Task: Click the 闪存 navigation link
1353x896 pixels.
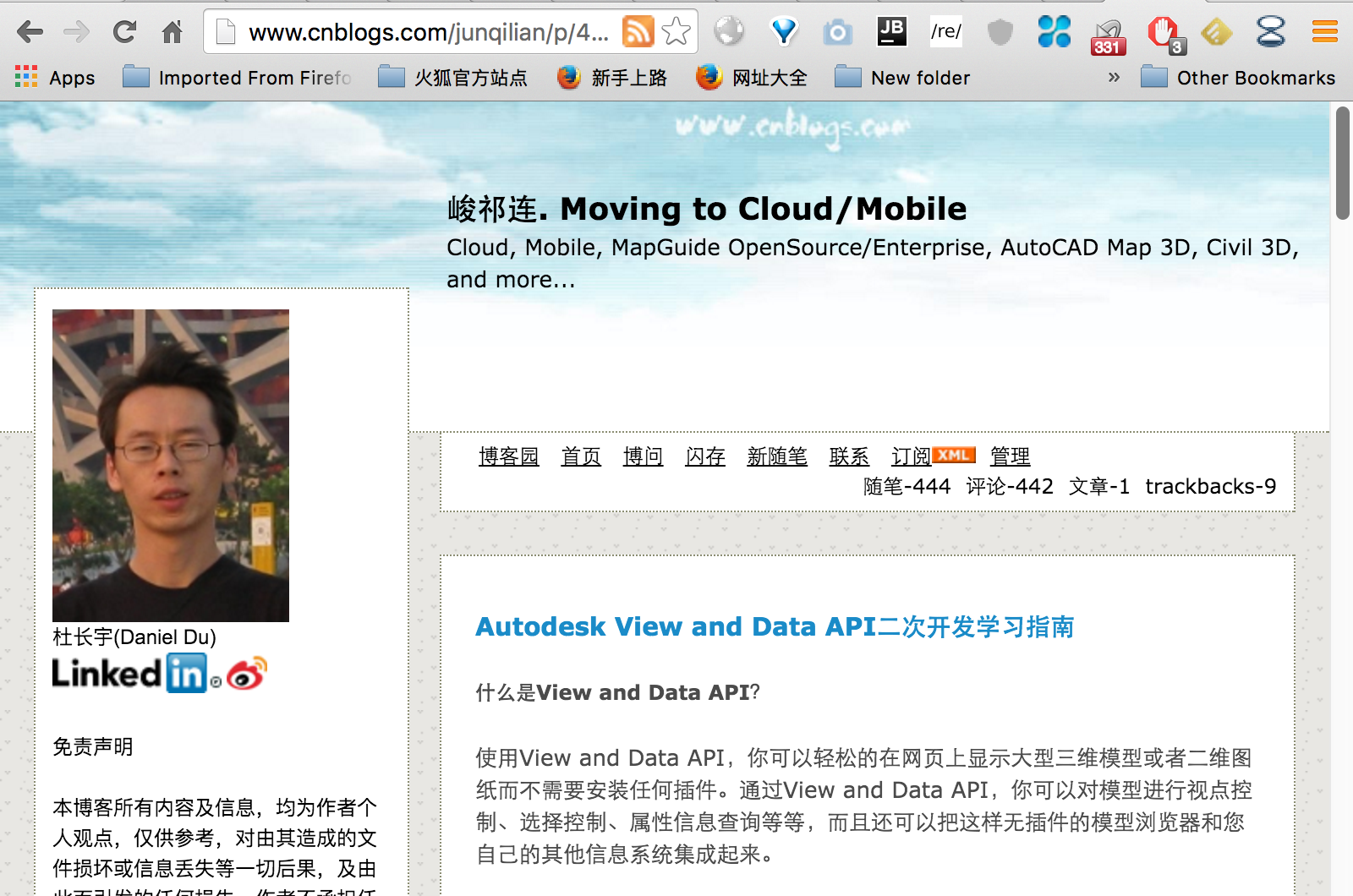Action: pyautogui.click(x=705, y=456)
